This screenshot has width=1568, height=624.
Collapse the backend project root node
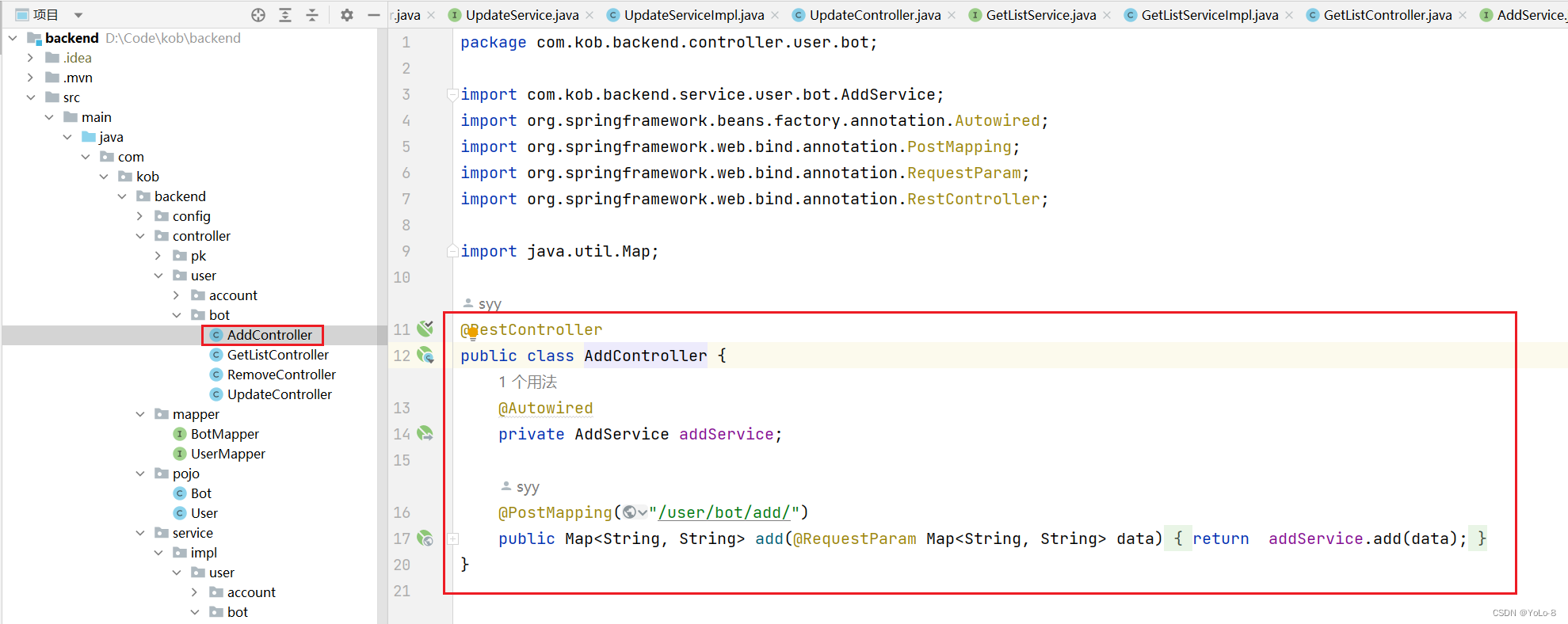tap(13, 38)
